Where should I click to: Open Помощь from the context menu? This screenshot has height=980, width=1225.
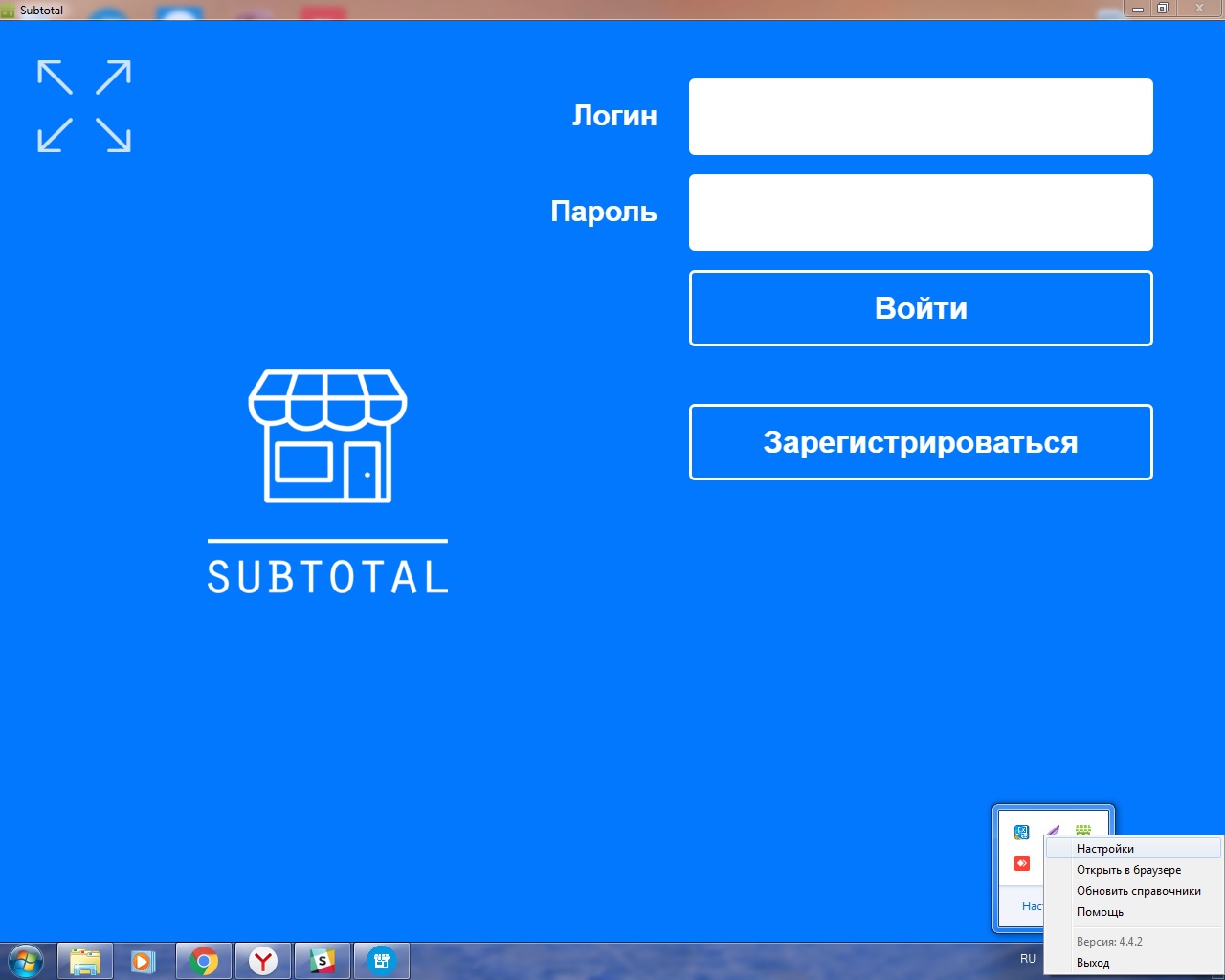pos(1100,912)
